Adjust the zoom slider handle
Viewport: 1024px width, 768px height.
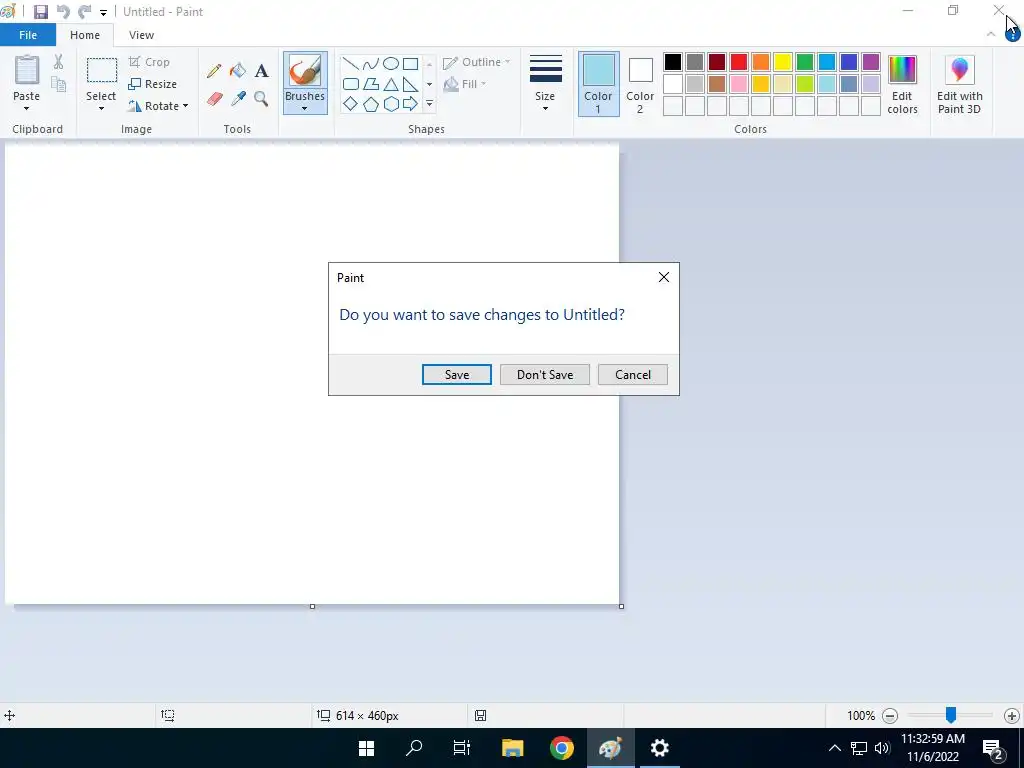(951, 715)
